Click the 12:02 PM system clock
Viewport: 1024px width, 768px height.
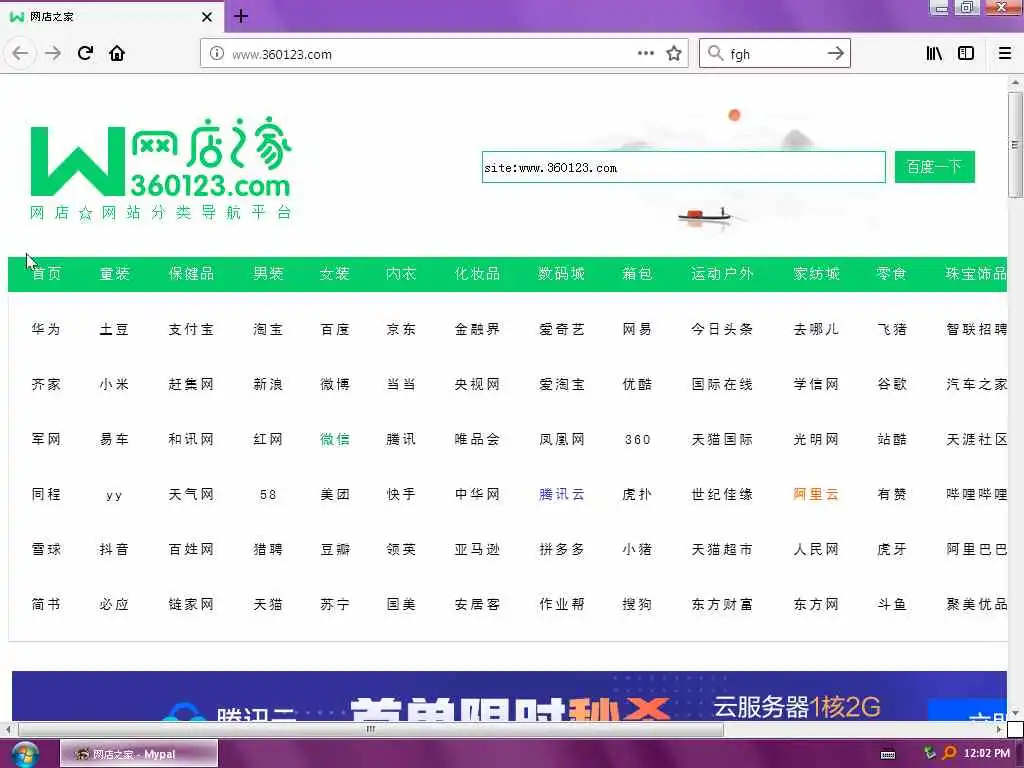[x=986, y=754]
